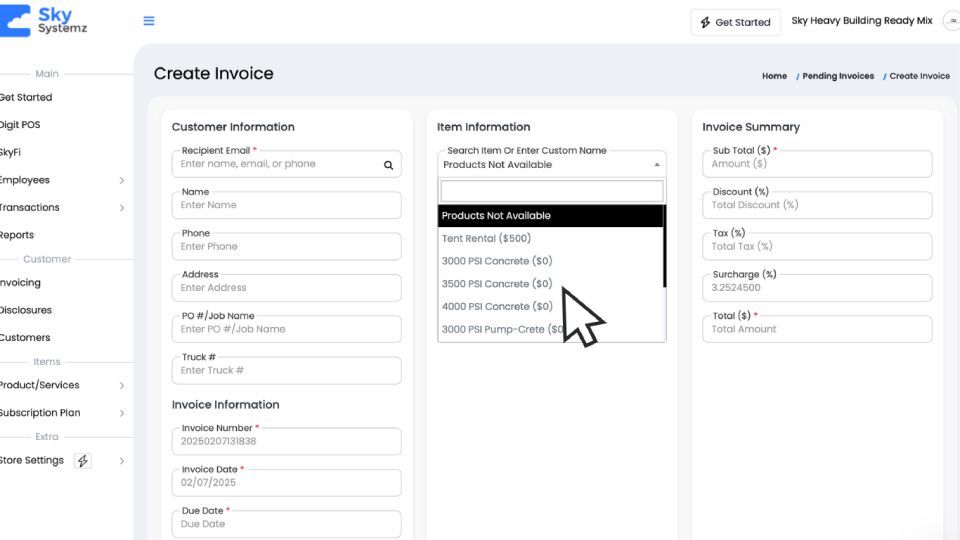Viewport: 960px width, 540px height.
Task: Open Disclosures in sidebar
Action: (26, 310)
